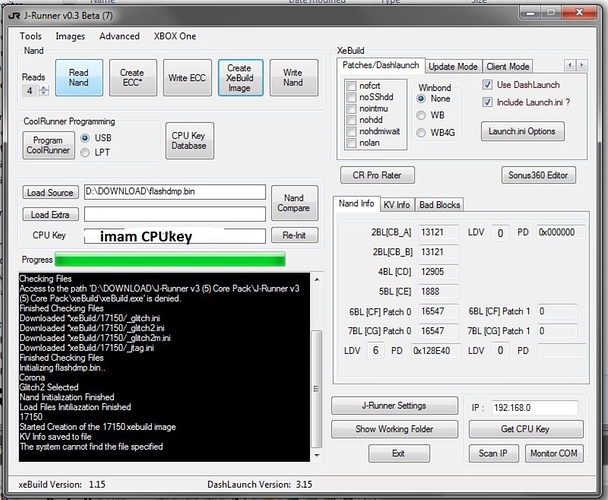
Task: Click Create XeBuild Image button
Action: point(240,78)
